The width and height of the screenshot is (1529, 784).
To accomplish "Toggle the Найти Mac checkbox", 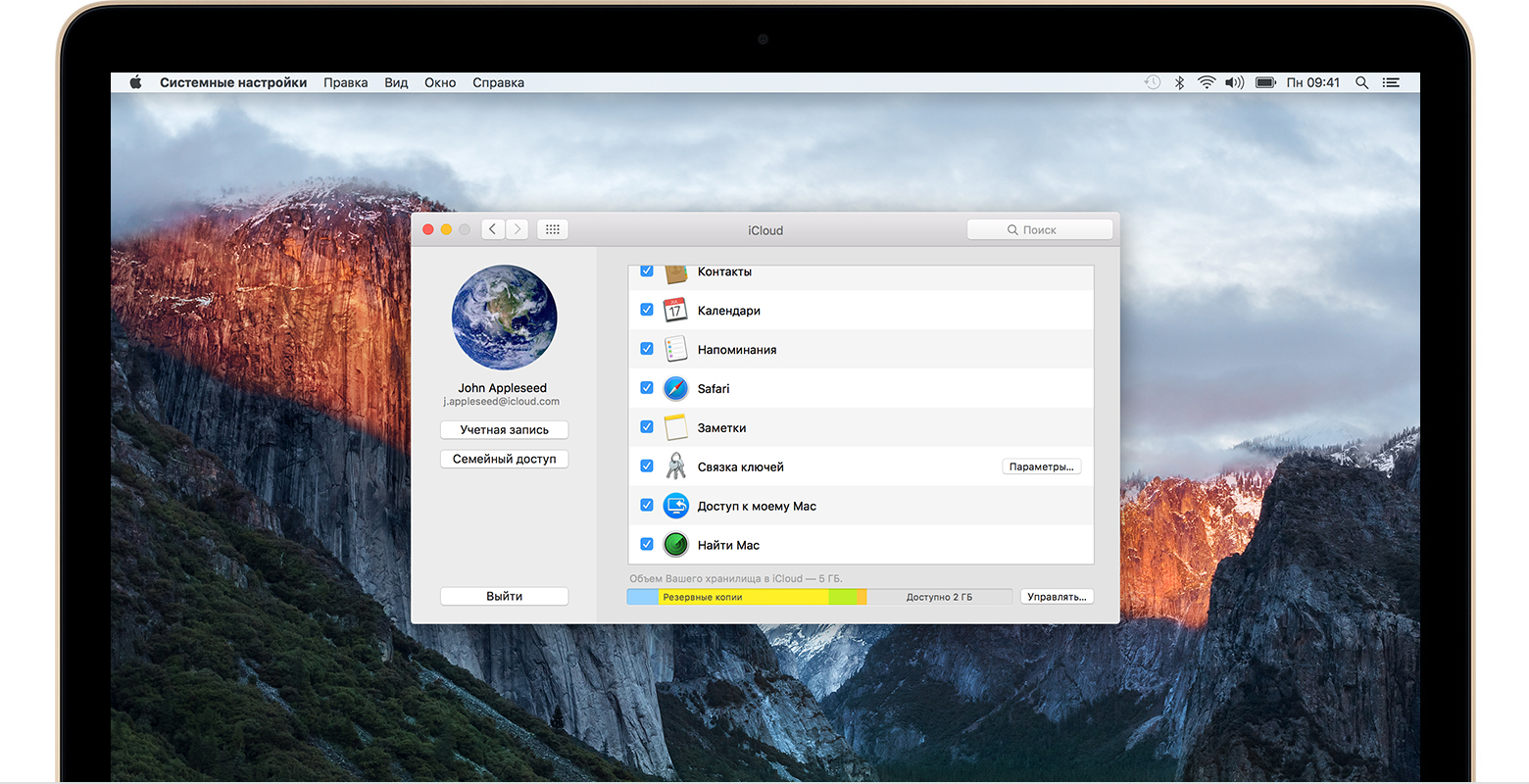I will [647, 544].
